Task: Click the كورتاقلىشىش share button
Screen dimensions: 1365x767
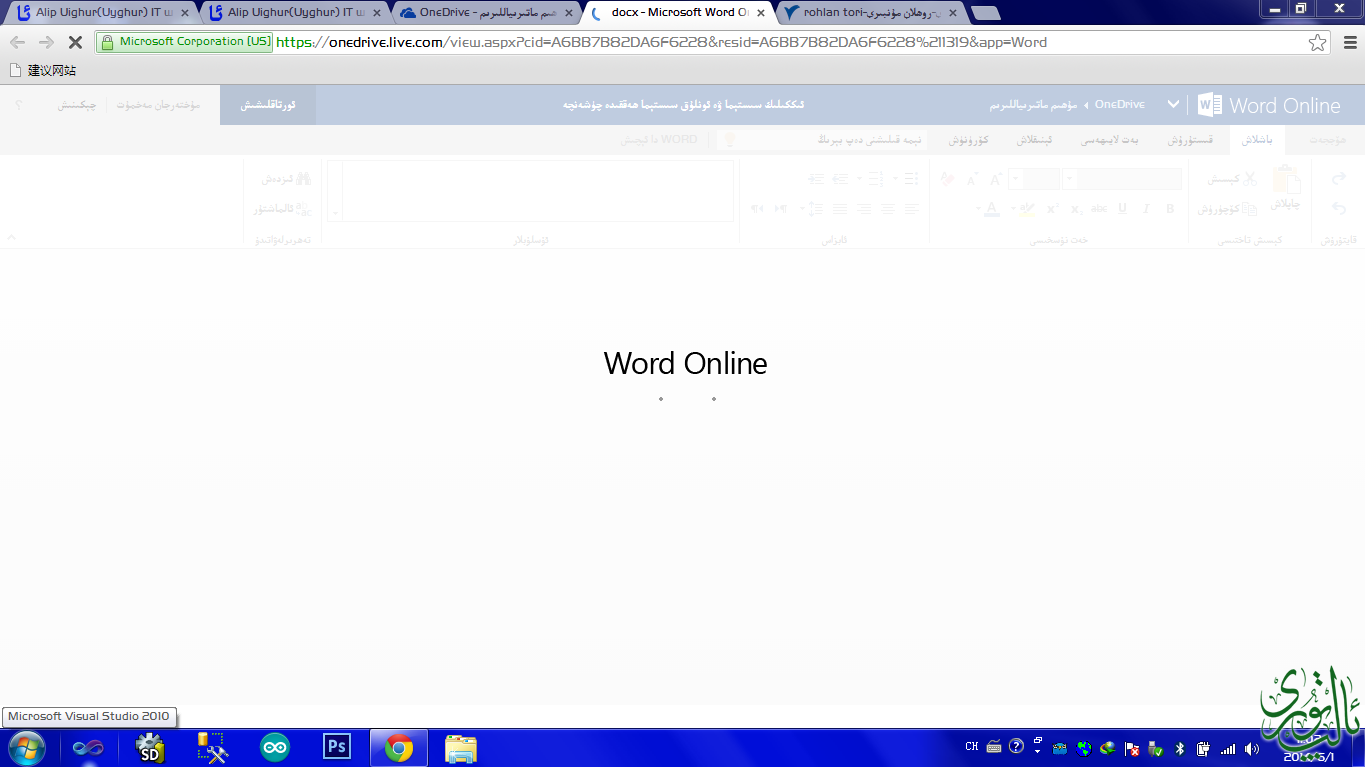Action: 268,105
